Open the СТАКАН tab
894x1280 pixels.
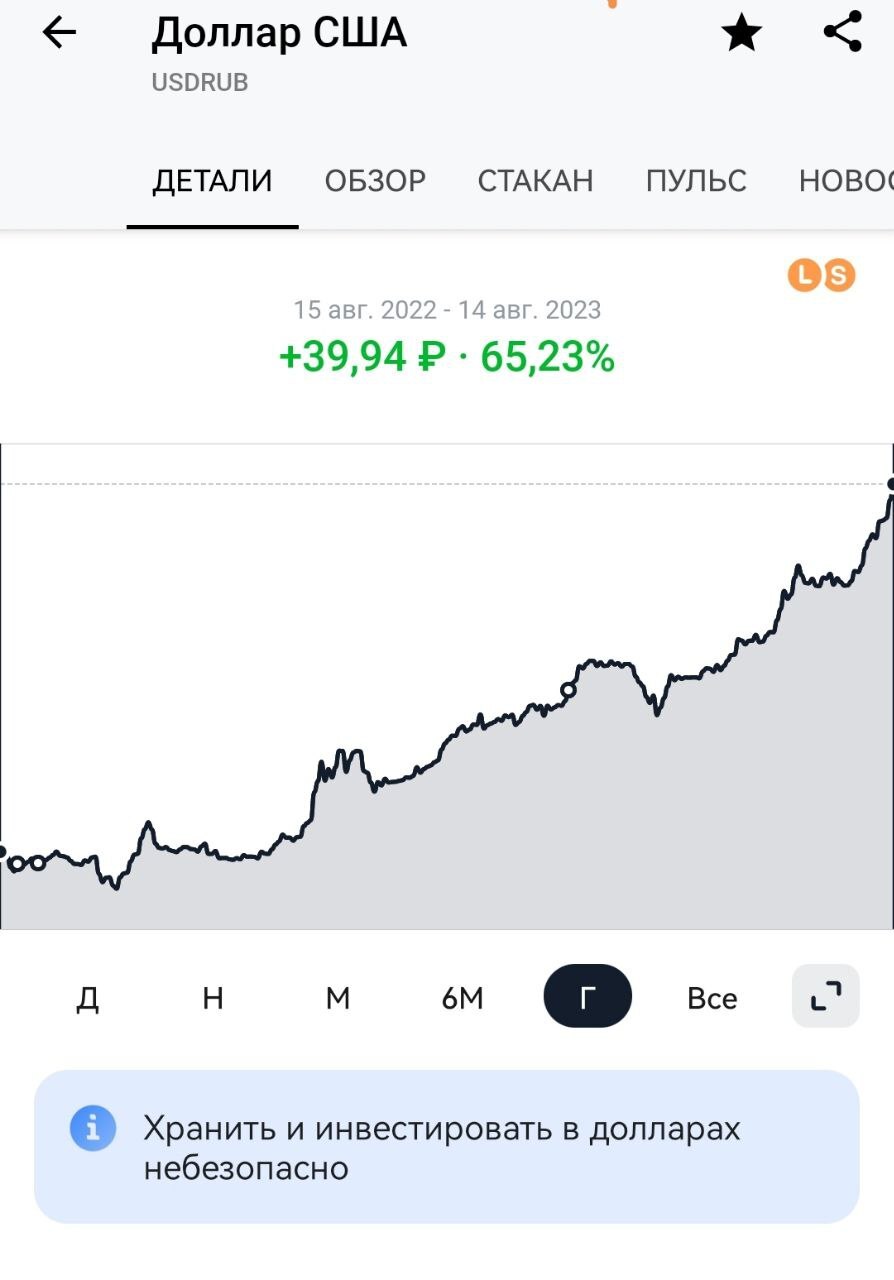click(535, 181)
